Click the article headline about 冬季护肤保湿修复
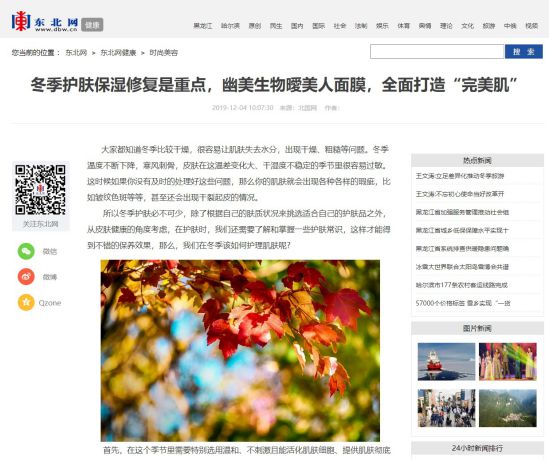This screenshot has width=549, height=460. click(x=274, y=85)
